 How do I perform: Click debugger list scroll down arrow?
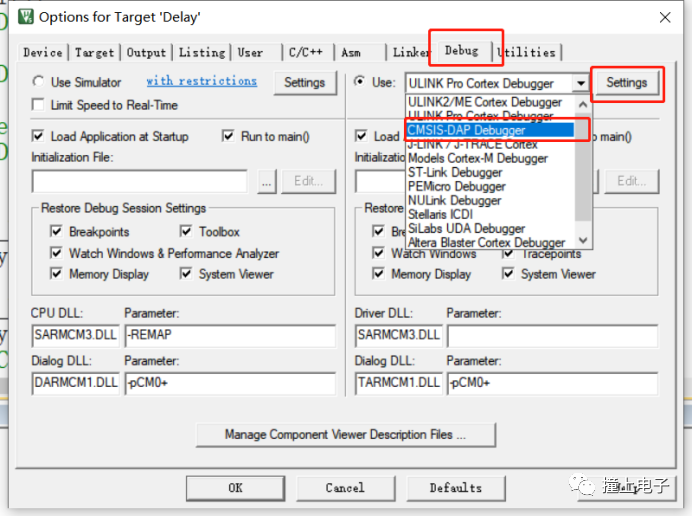pyautogui.click(x=583, y=240)
